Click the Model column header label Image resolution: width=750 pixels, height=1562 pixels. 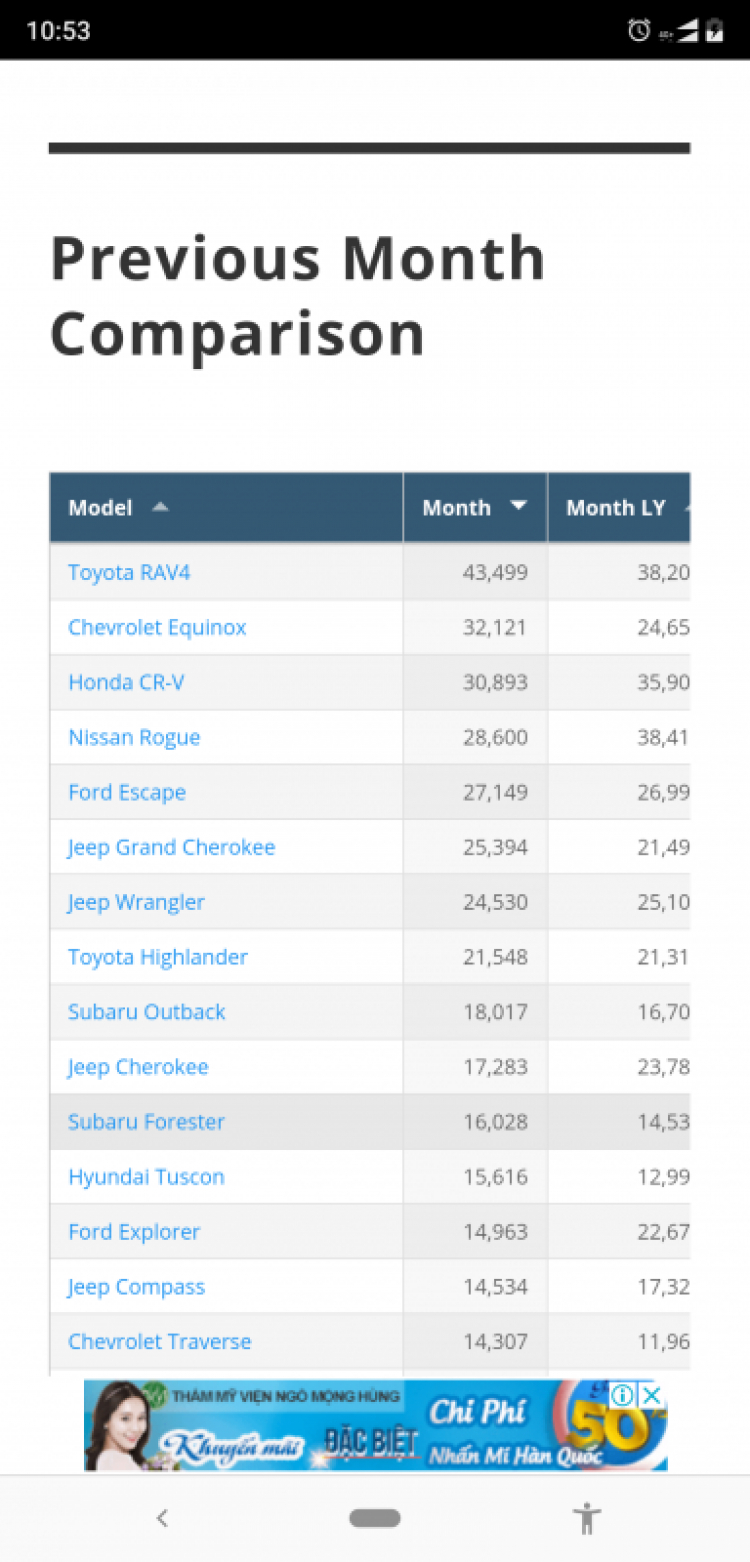tap(100, 508)
